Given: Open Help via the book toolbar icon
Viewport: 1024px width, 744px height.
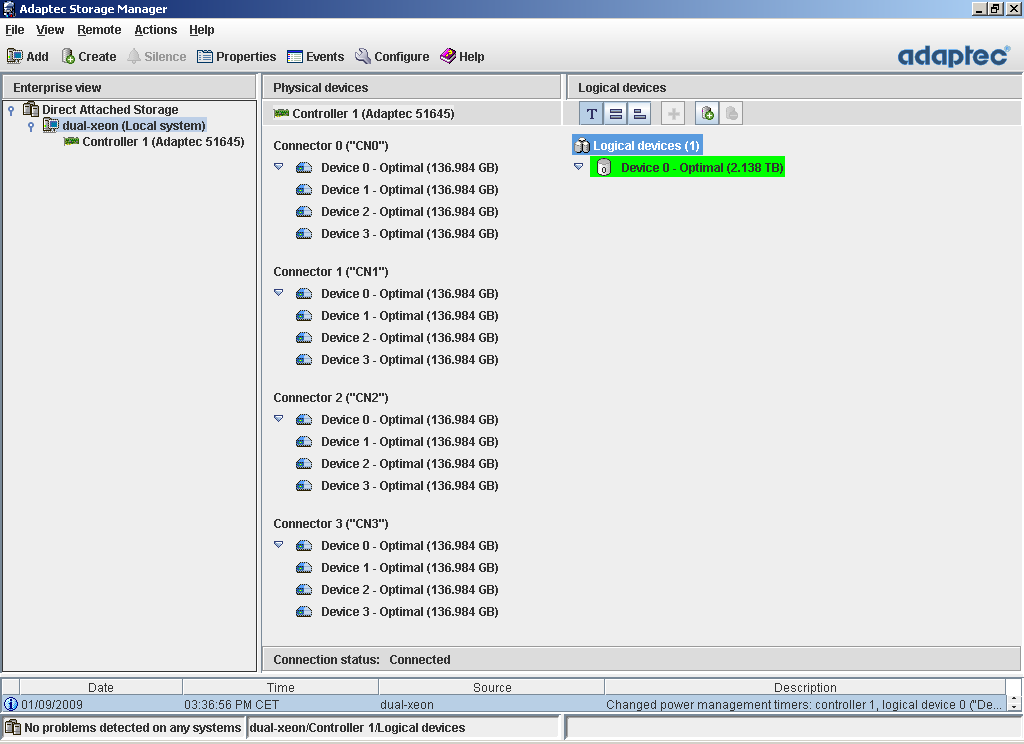Looking at the screenshot, I should click(446, 56).
